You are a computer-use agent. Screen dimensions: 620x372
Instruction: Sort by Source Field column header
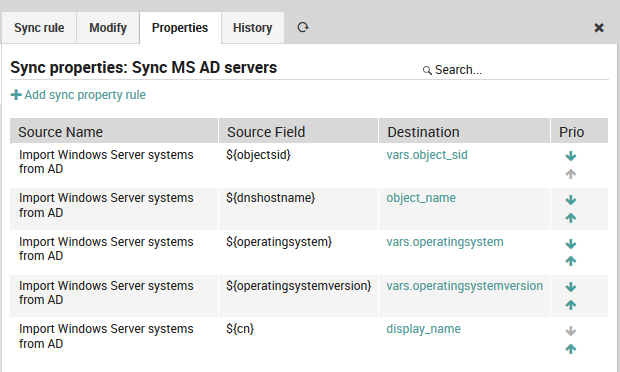point(299,132)
